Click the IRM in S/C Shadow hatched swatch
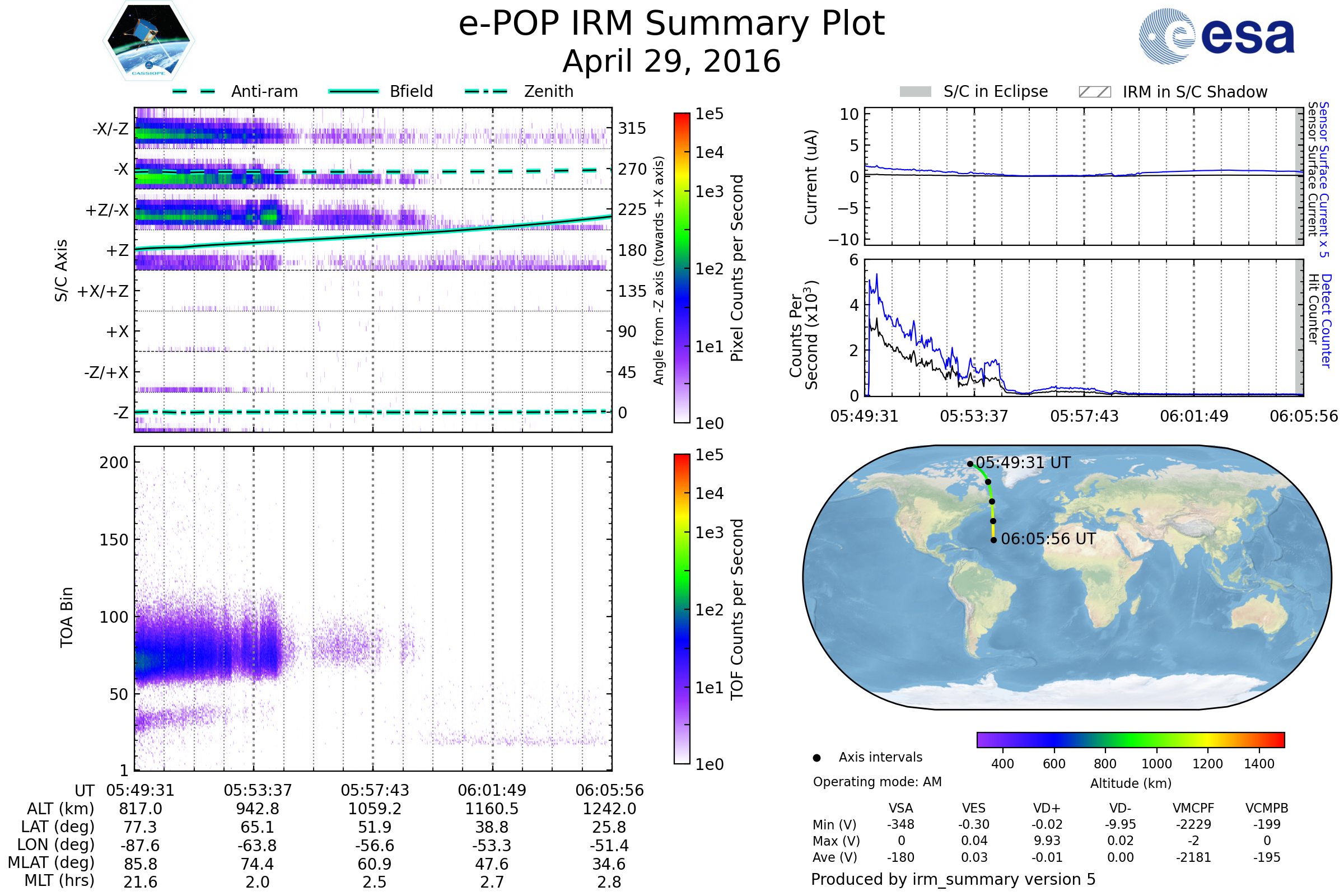The width and height of the screenshot is (1344, 896). point(1094,92)
